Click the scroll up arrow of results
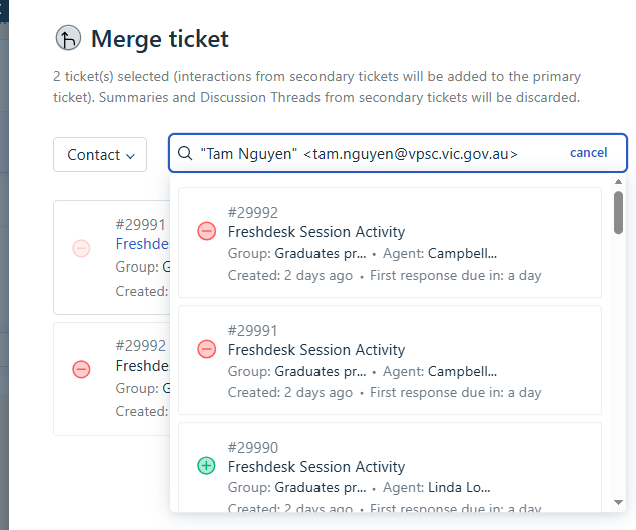 pos(618,182)
